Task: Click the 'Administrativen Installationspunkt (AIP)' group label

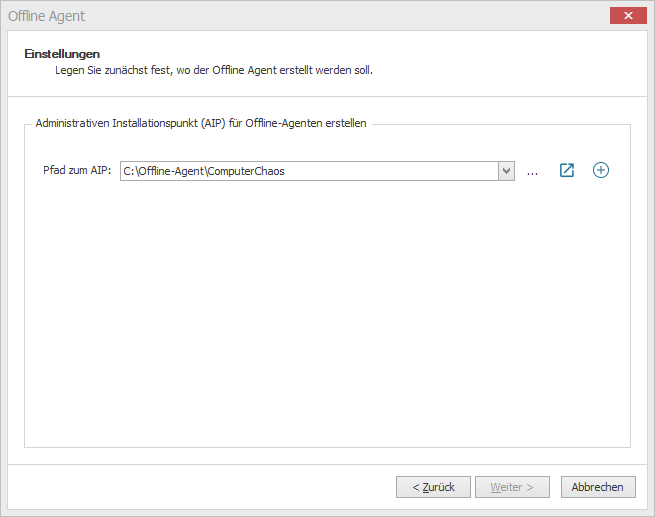Action: [201, 124]
